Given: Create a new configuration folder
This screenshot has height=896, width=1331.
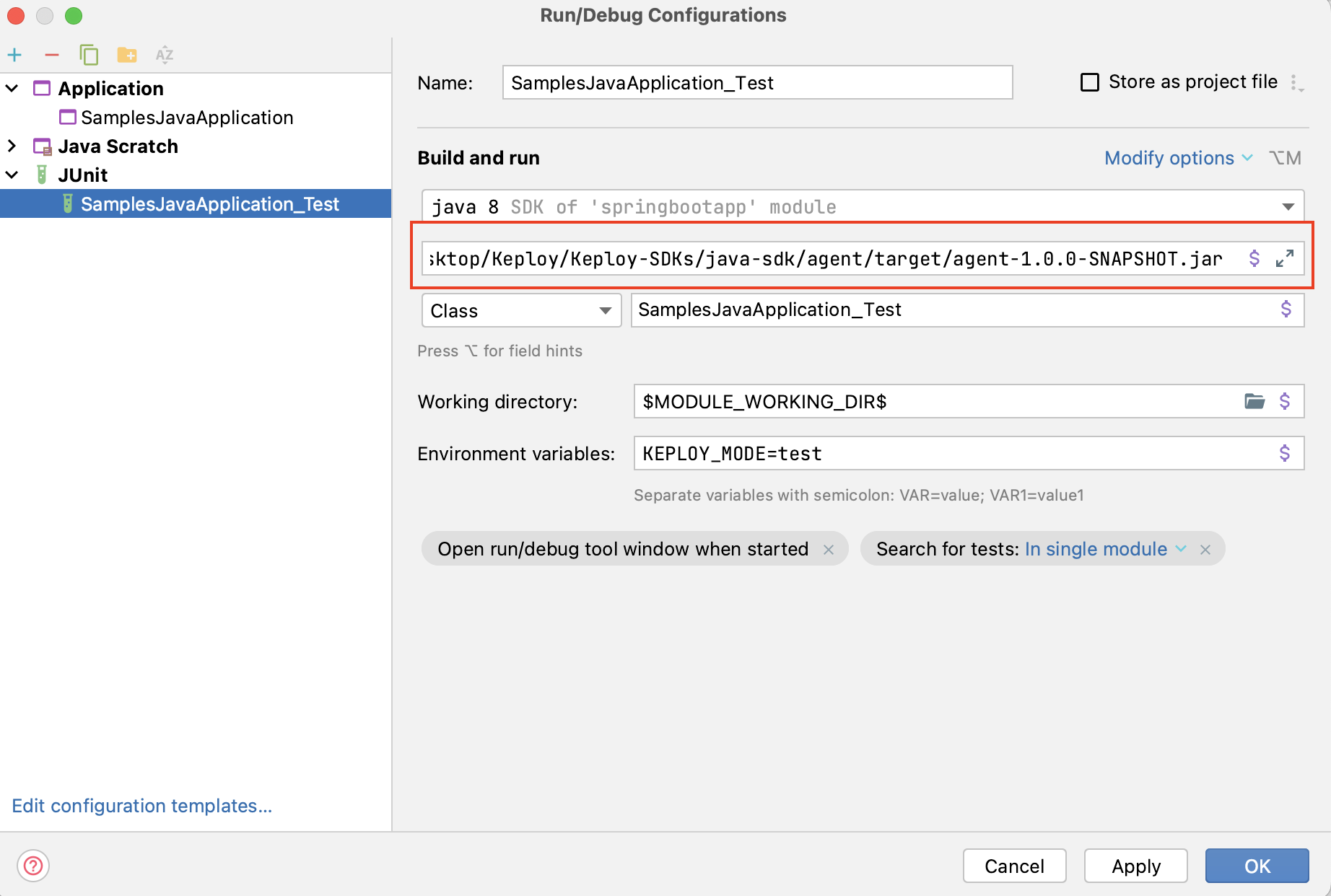Looking at the screenshot, I should (x=127, y=55).
